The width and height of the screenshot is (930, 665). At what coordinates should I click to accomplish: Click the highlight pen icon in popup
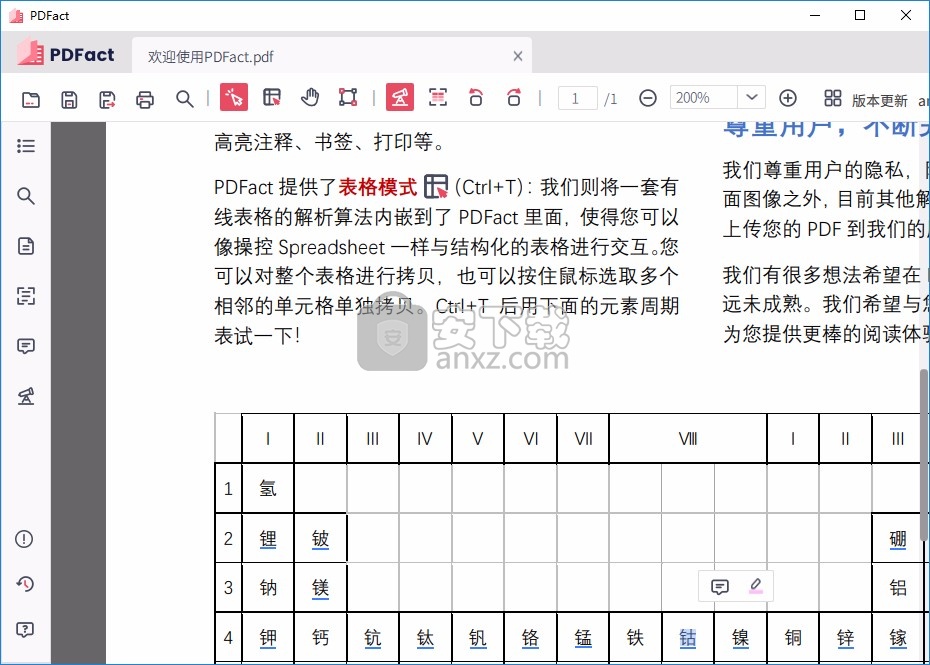755,586
